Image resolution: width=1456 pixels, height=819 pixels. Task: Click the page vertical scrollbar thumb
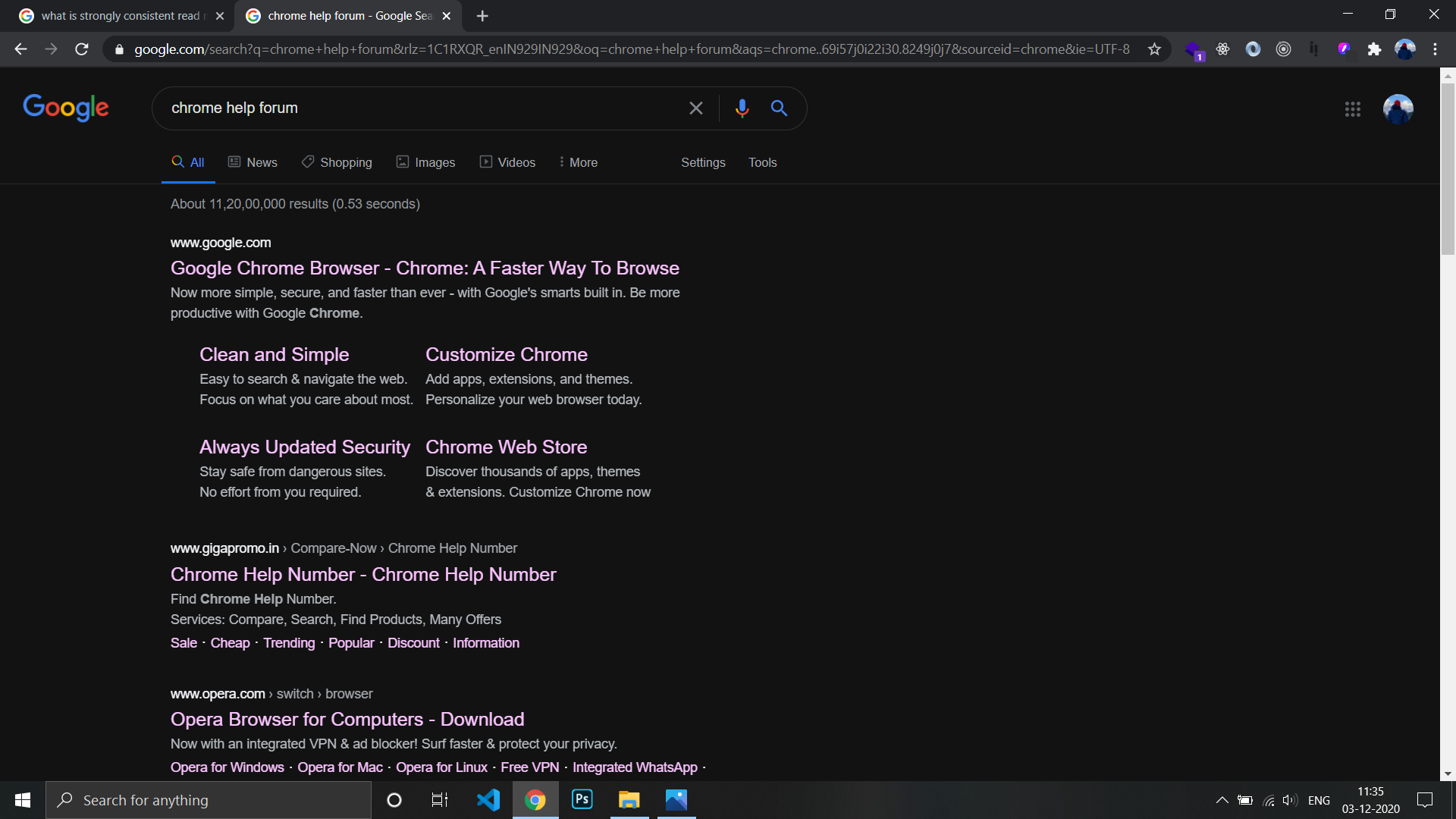coord(1448,168)
